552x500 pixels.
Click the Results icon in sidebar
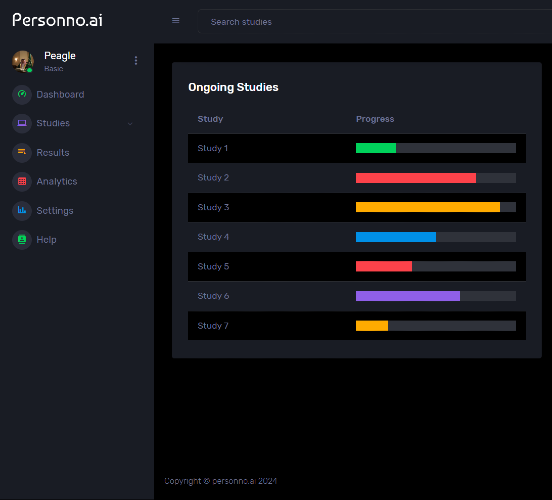click(x=22, y=152)
